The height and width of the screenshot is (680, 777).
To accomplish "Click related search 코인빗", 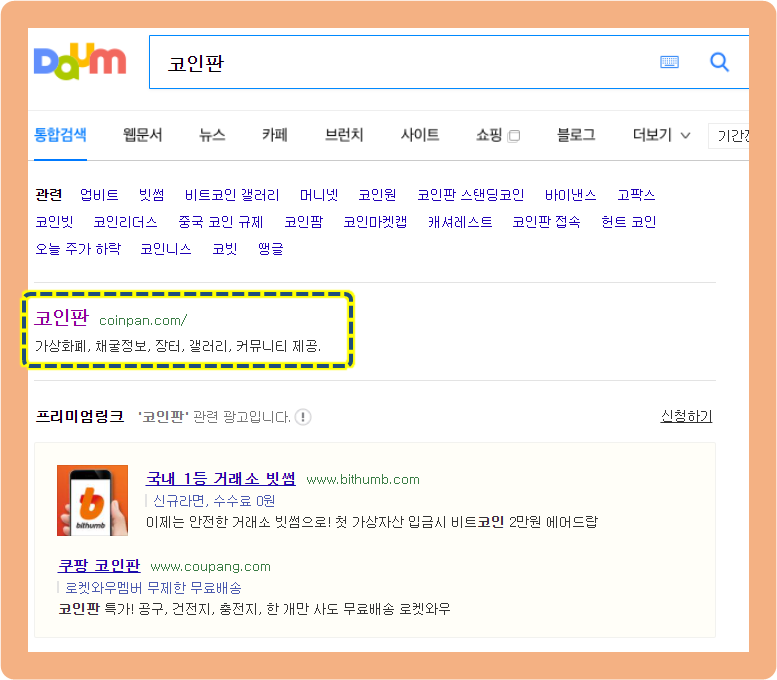I will pos(55,222).
